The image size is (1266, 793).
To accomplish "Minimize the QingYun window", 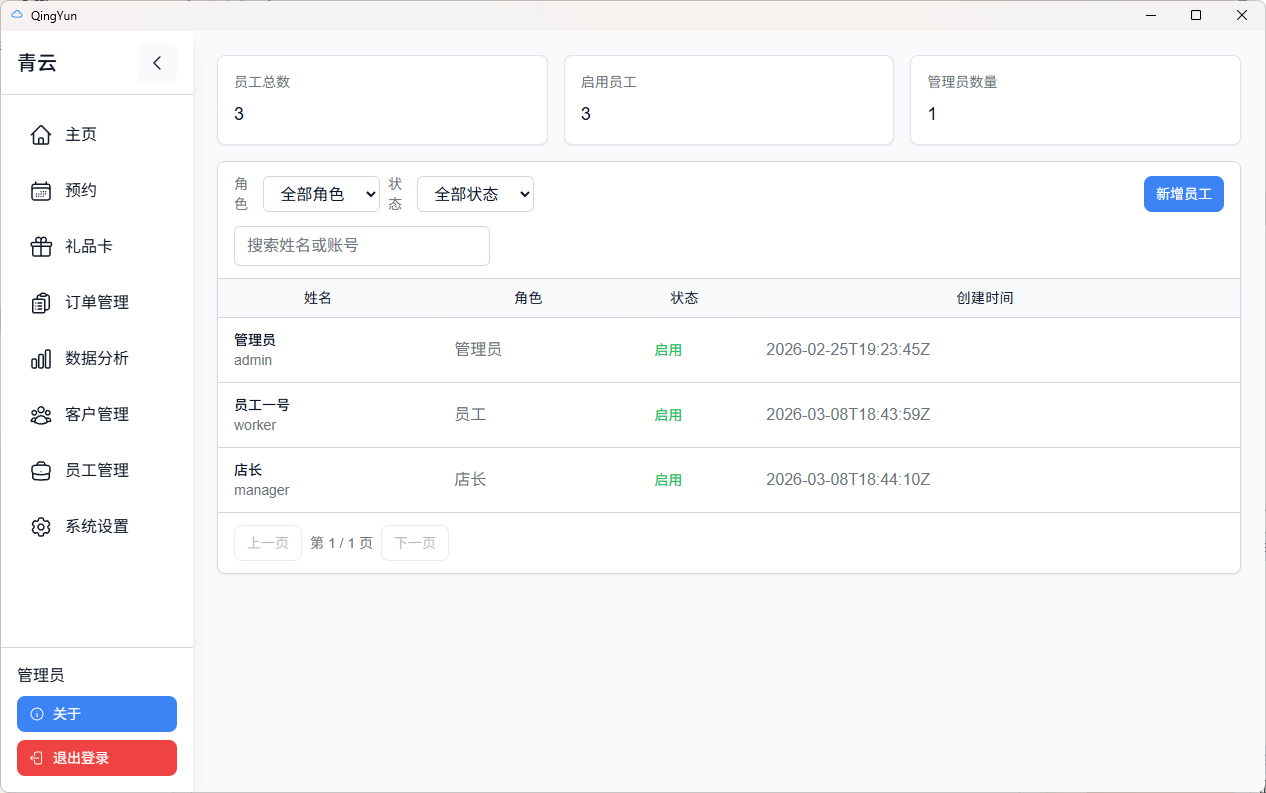I will pyautogui.click(x=1151, y=15).
